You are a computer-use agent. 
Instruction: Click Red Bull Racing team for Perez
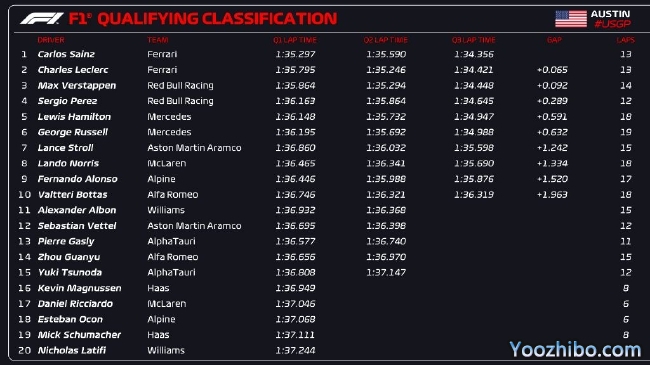180,101
